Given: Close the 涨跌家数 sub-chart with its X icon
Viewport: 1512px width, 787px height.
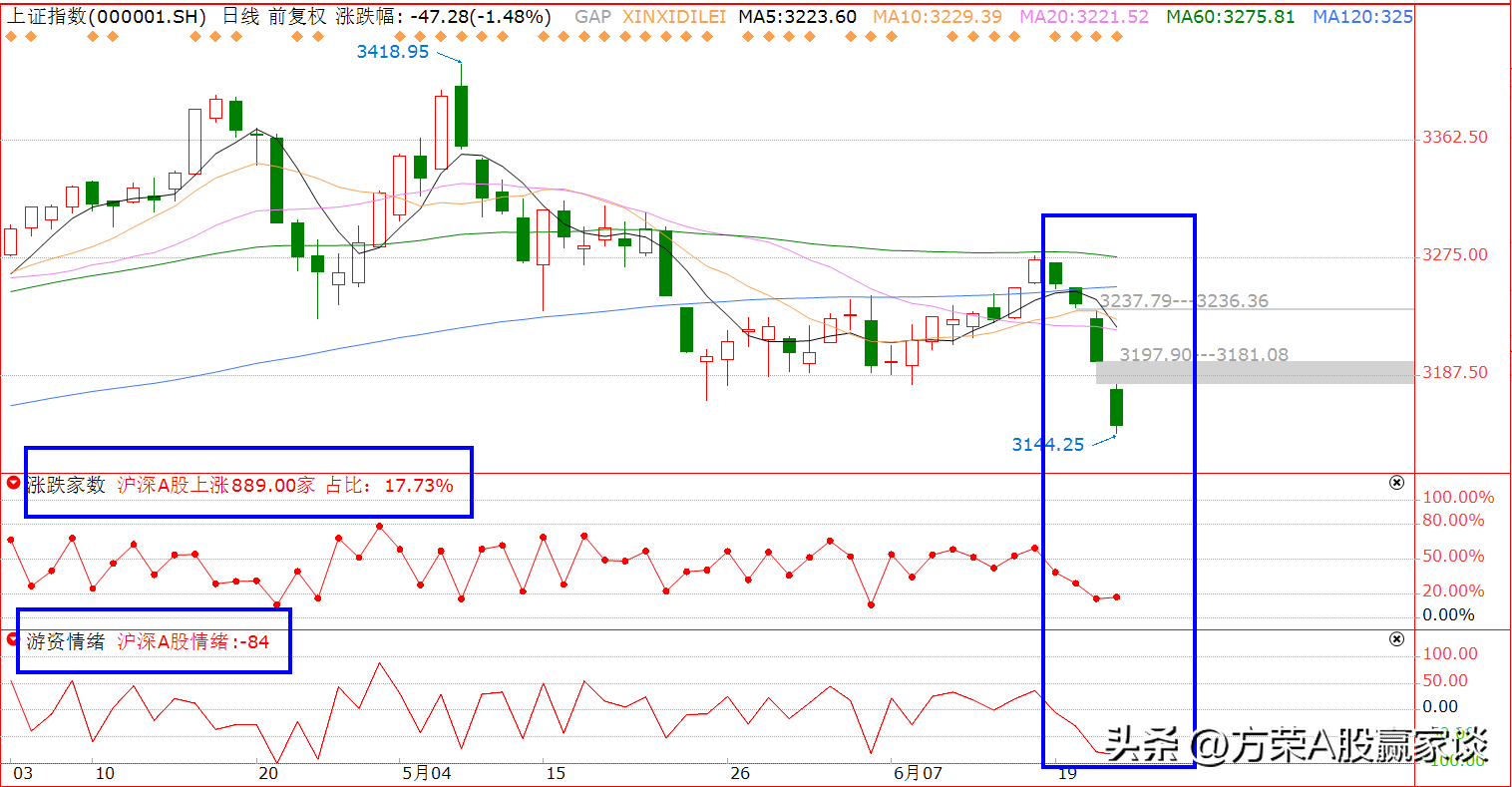Looking at the screenshot, I should pyautogui.click(x=1396, y=483).
